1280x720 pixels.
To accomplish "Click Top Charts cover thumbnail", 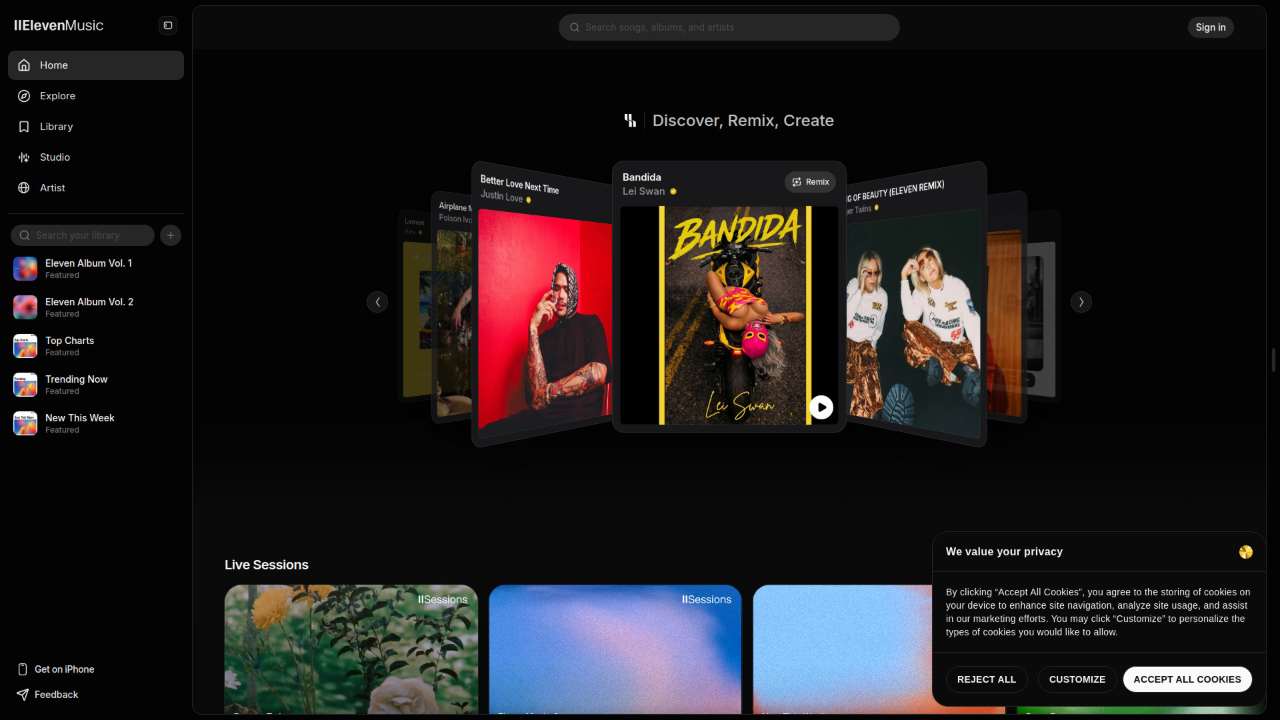I will [x=25, y=346].
